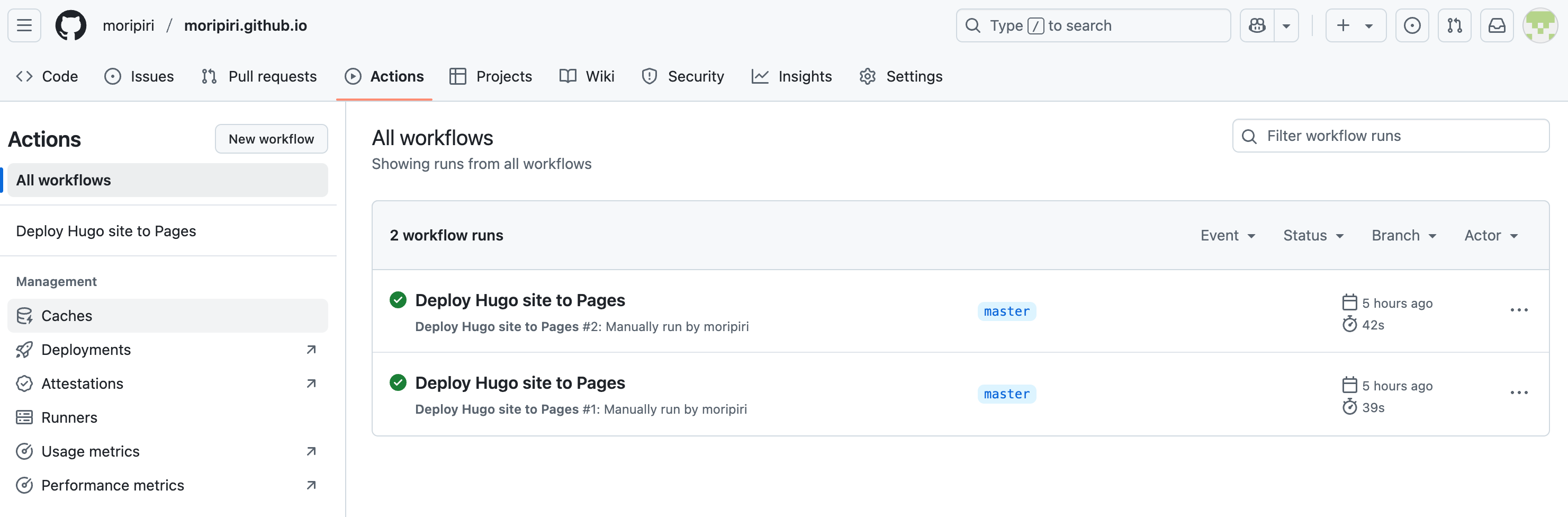This screenshot has height=517, width=1568.
Task: Open the Status filter dropdown
Action: click(1313, 236)
